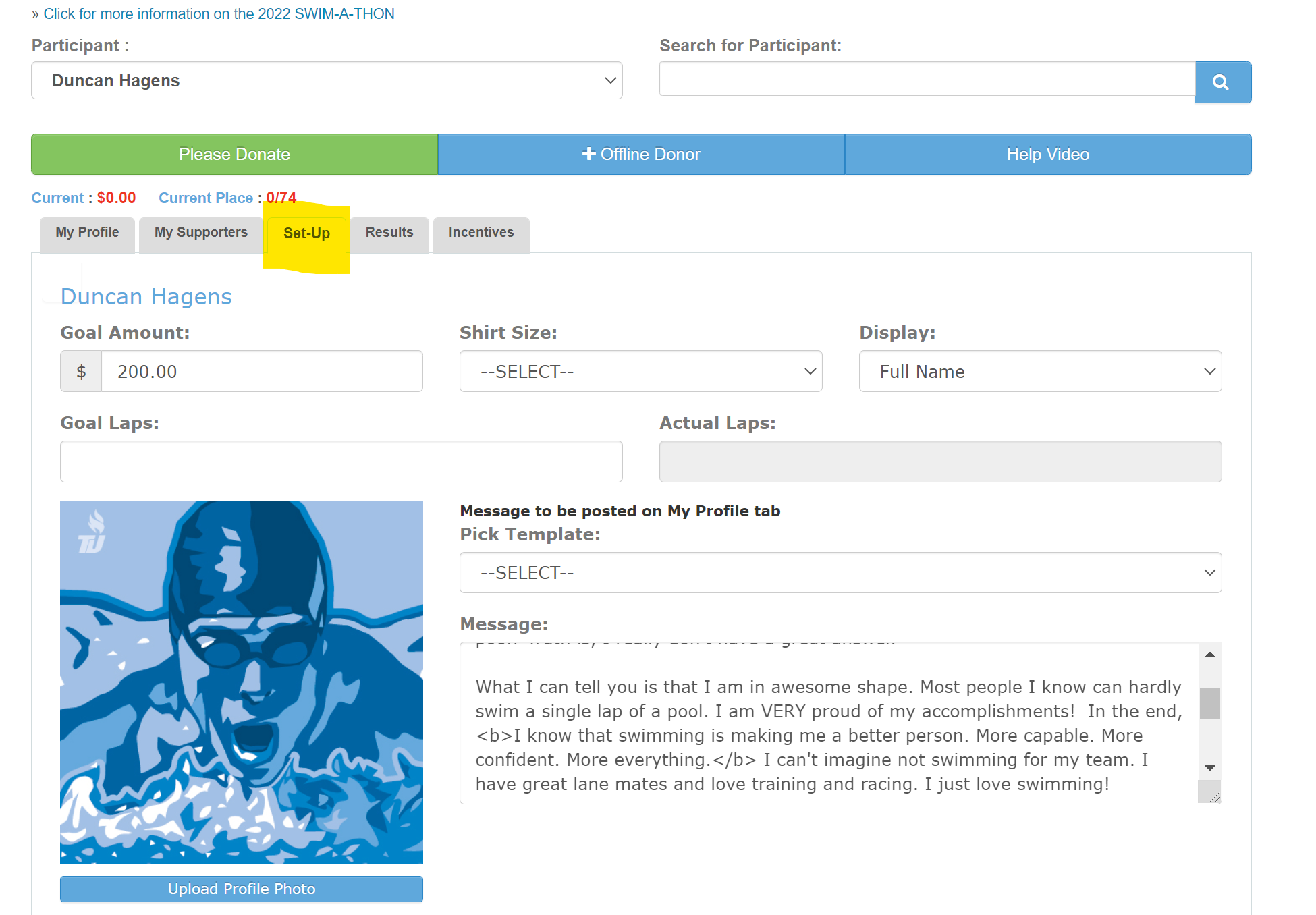View the Incentives tab

point(481,233)
